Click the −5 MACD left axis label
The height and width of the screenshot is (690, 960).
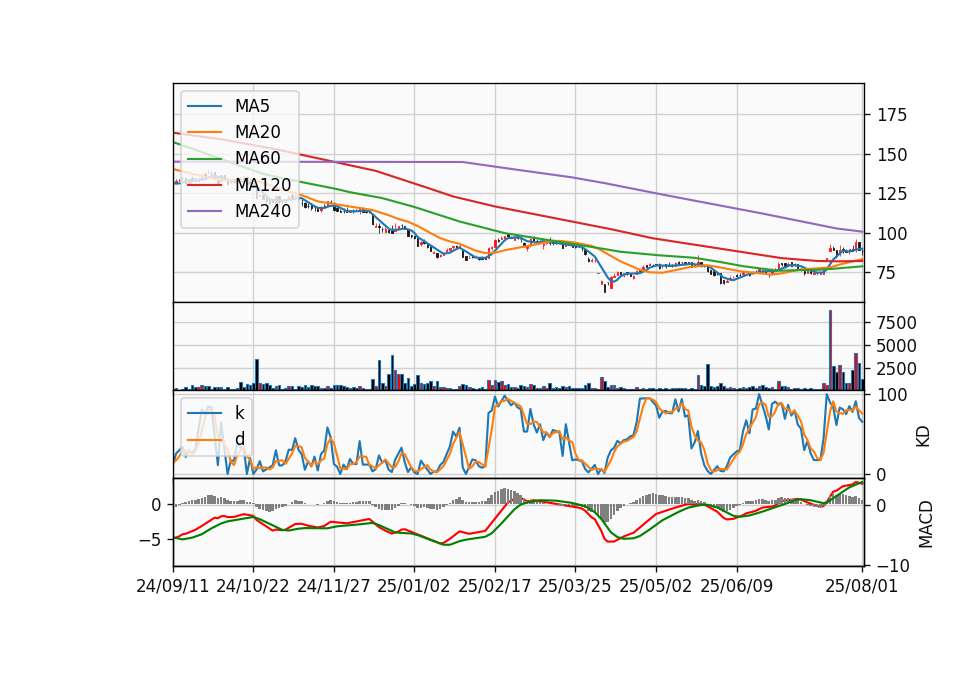click(x=151, y=540)
